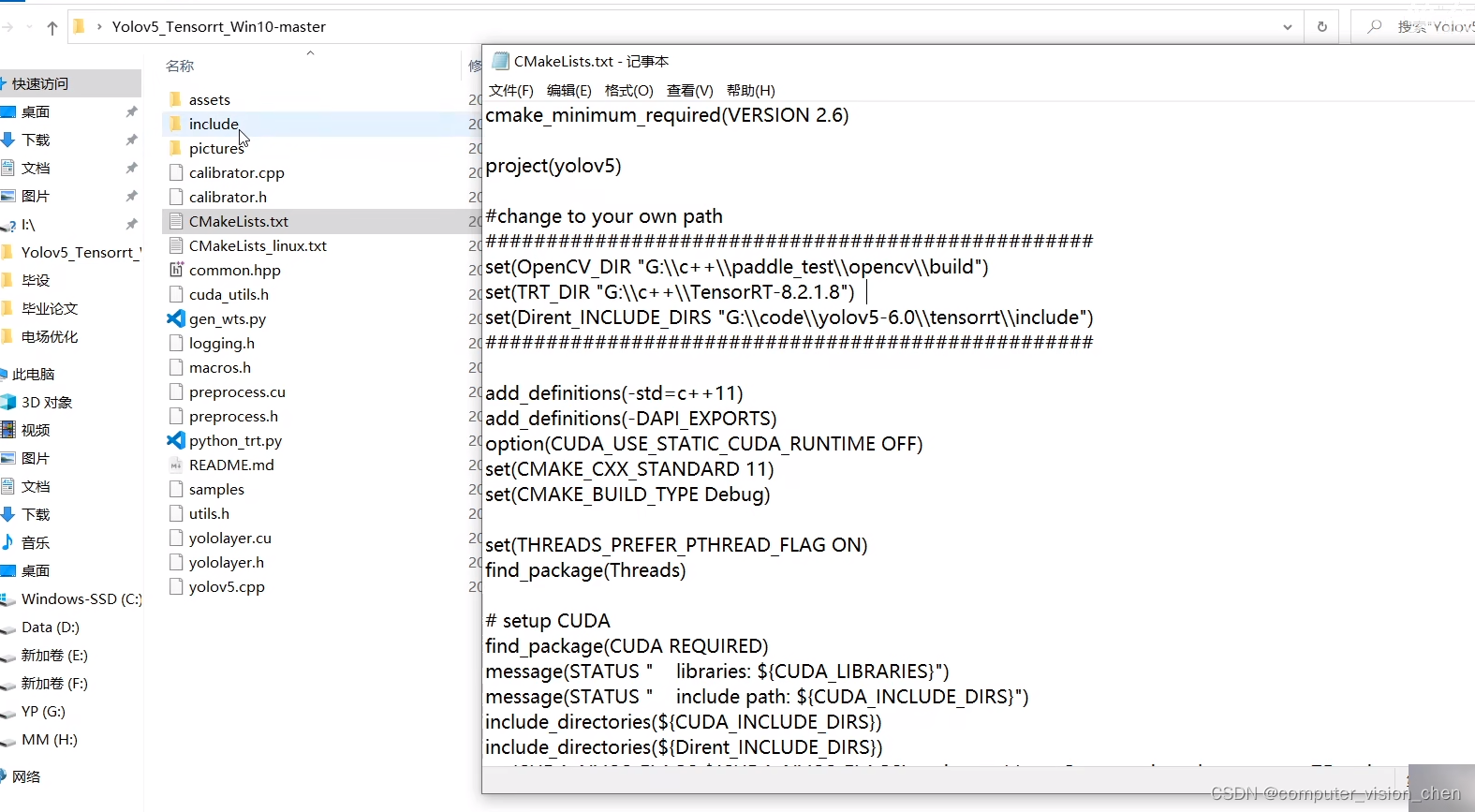
Task: Click the breadcrumb chevron before Yolov5_Tensorrt_Win10-master
Action: click(99, 26)
